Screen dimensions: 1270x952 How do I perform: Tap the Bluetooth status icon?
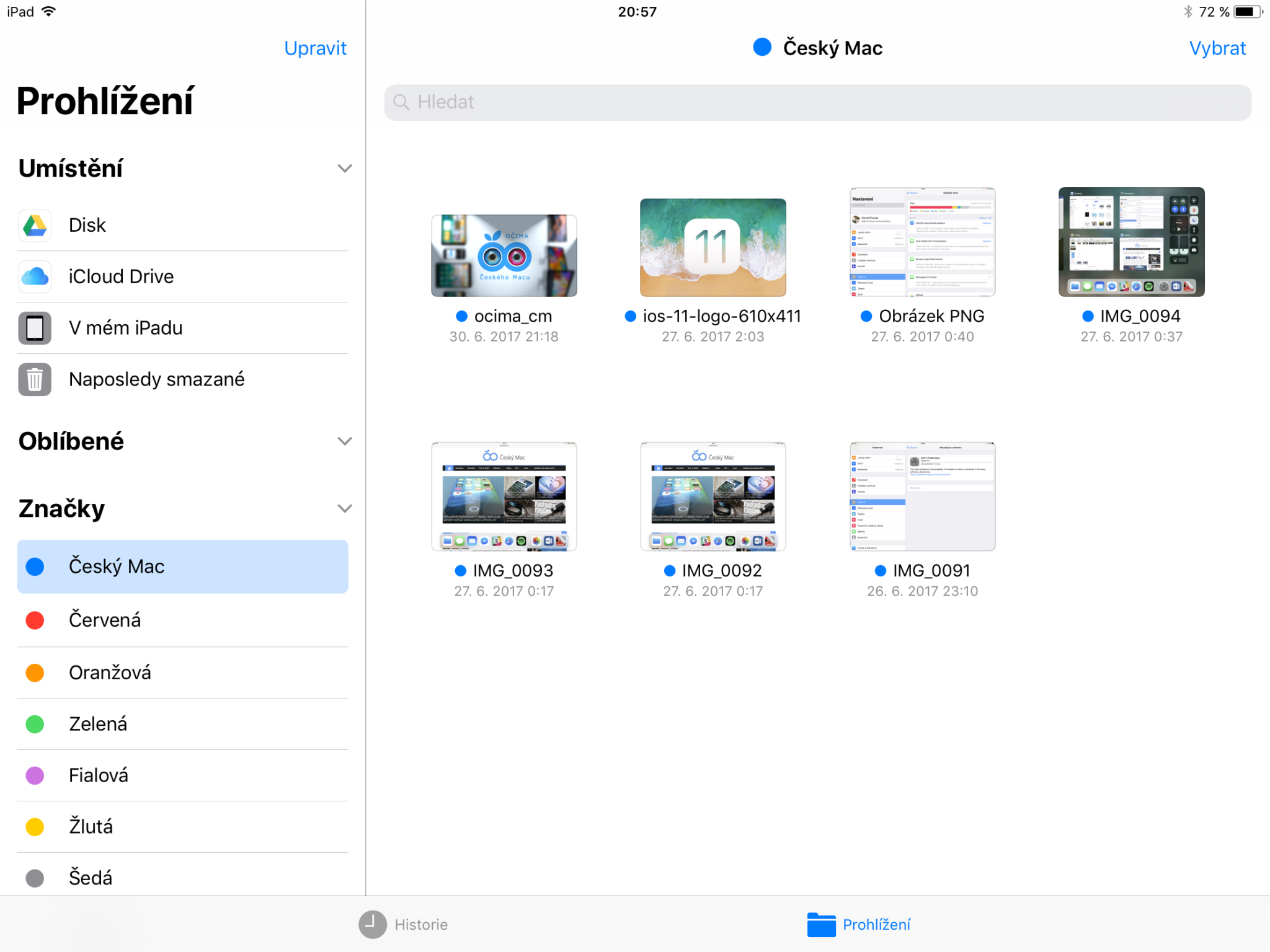coord(1188,12)
